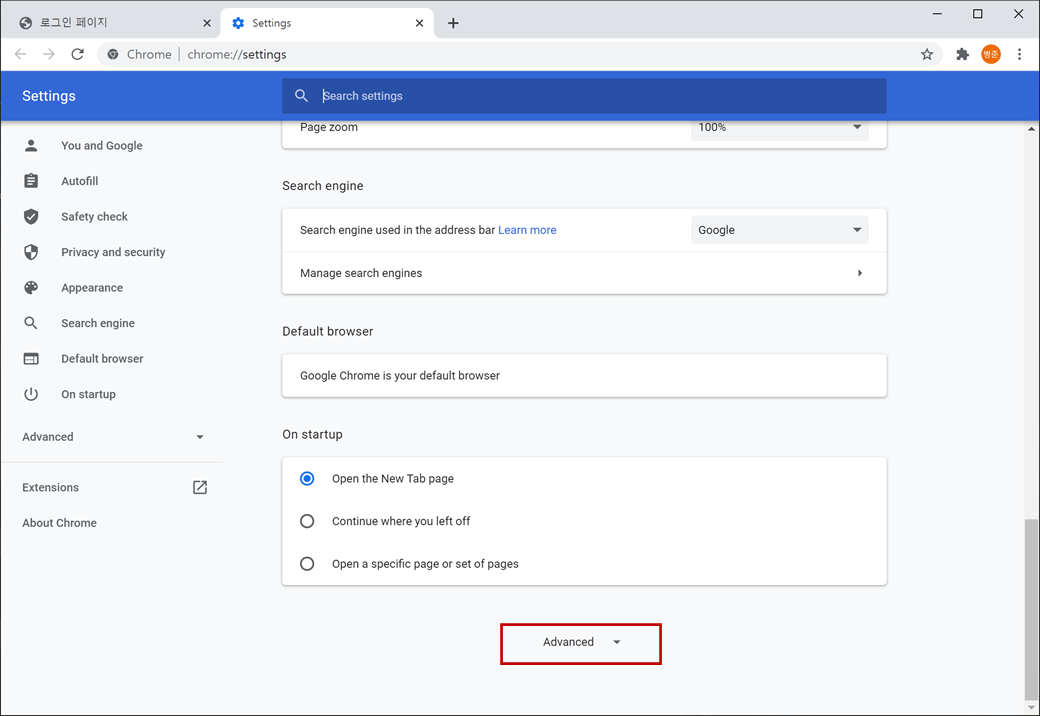1040x716 pixels.
Task: Click "Google Chrome is your default browser" text
Action: [400, 375]
